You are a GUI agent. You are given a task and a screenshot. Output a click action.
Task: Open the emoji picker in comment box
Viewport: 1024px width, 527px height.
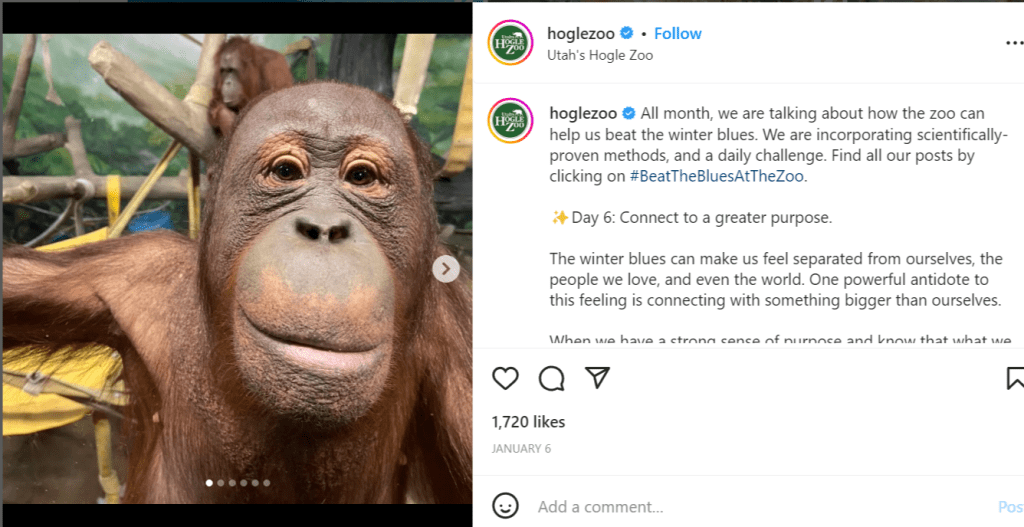pyautogui.click(x=507, y=506)
